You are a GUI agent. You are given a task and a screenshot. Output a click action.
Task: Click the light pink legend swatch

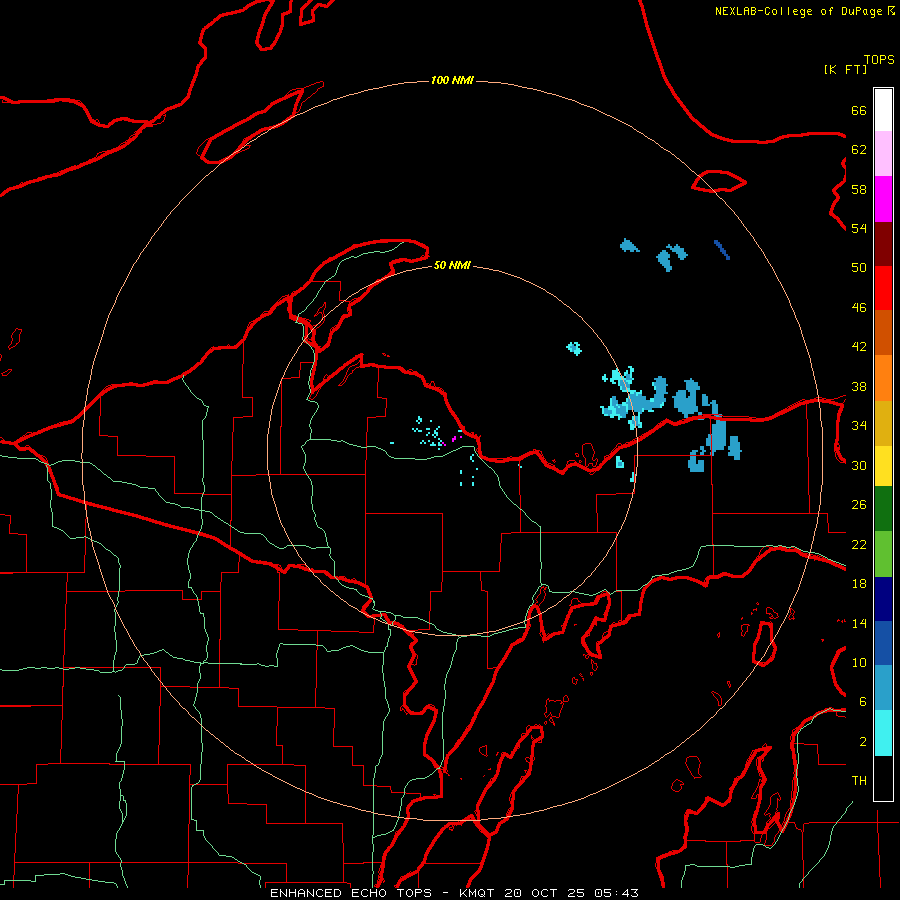883,154
